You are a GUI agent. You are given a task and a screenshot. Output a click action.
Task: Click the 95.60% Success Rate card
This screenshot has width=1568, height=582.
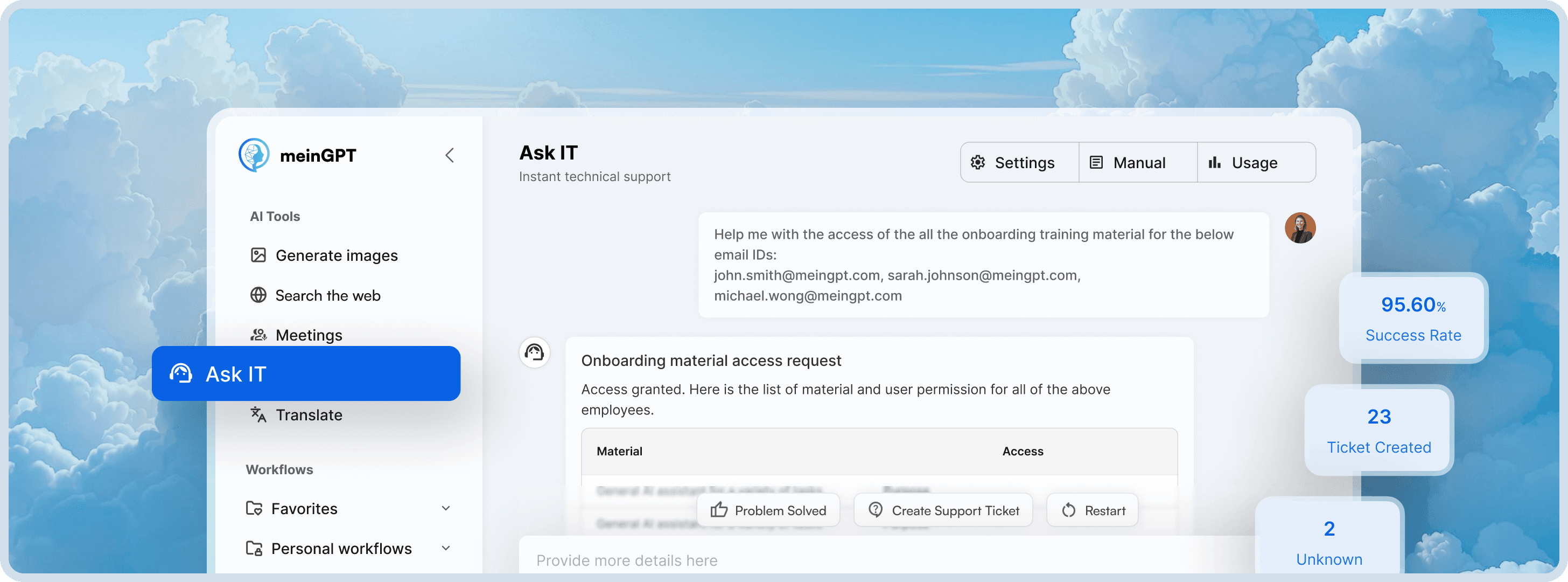1412,318
